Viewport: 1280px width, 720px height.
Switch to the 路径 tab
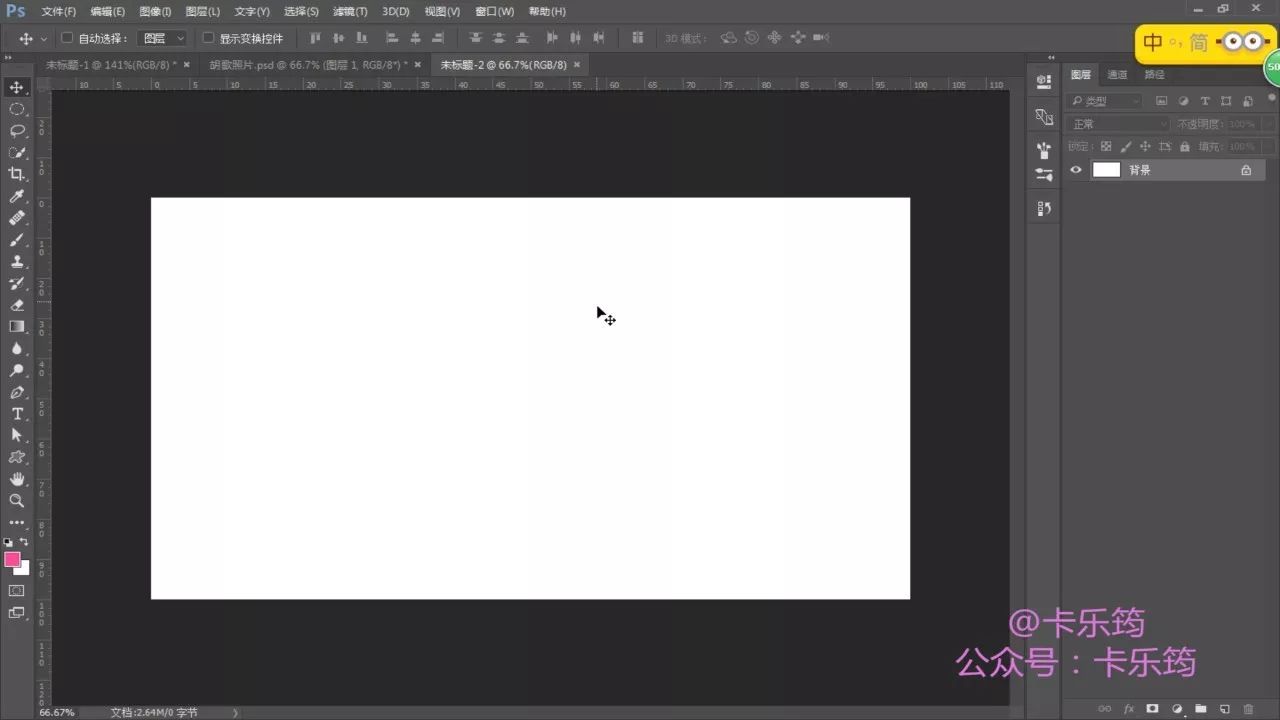point(1154,74)
